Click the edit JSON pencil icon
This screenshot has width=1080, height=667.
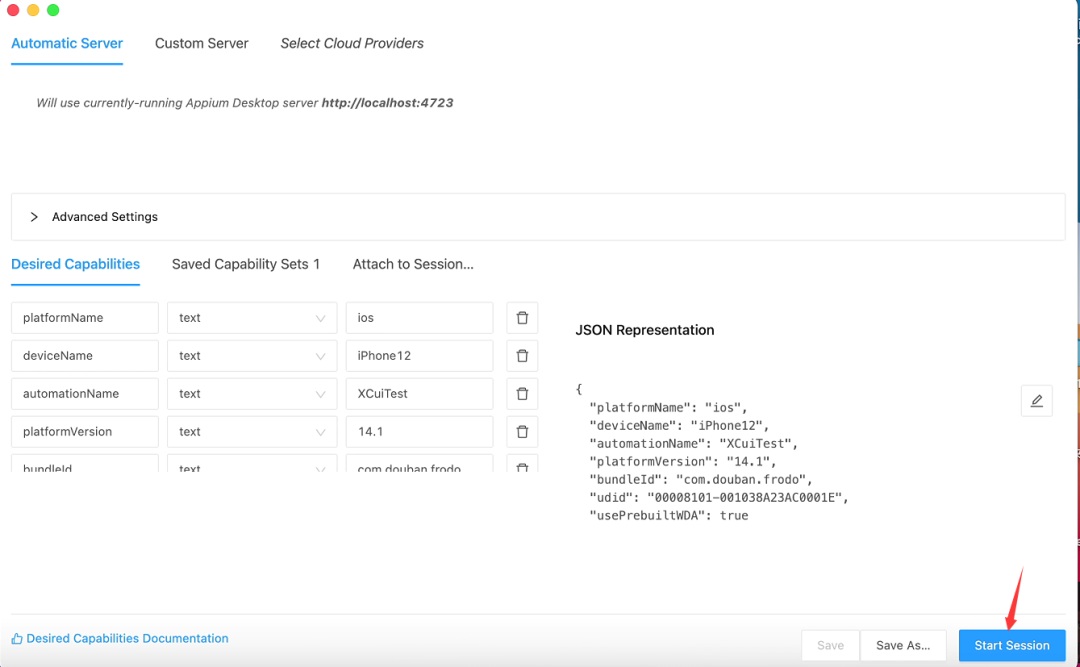(x=1036, y=401)
